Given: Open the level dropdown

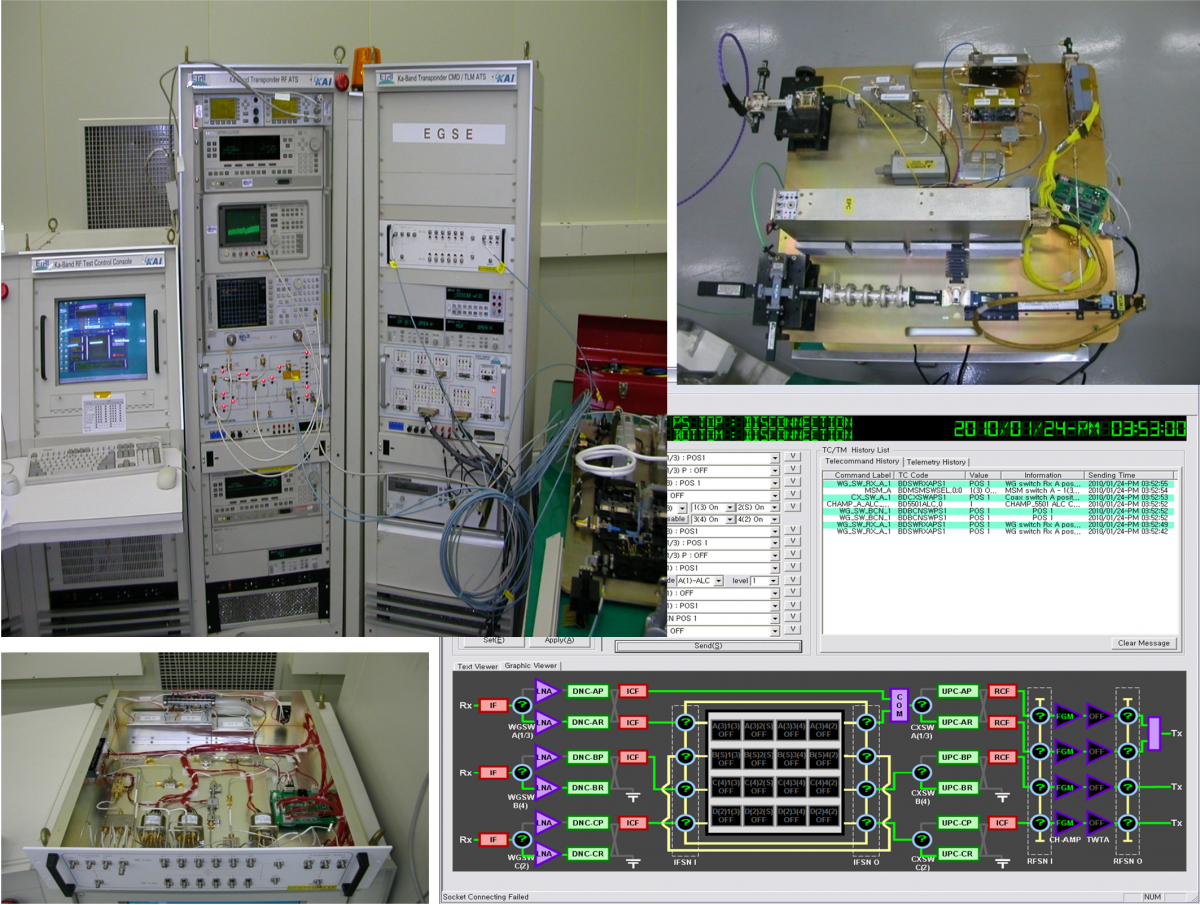Looking at the screenshot, I should 771,580.
